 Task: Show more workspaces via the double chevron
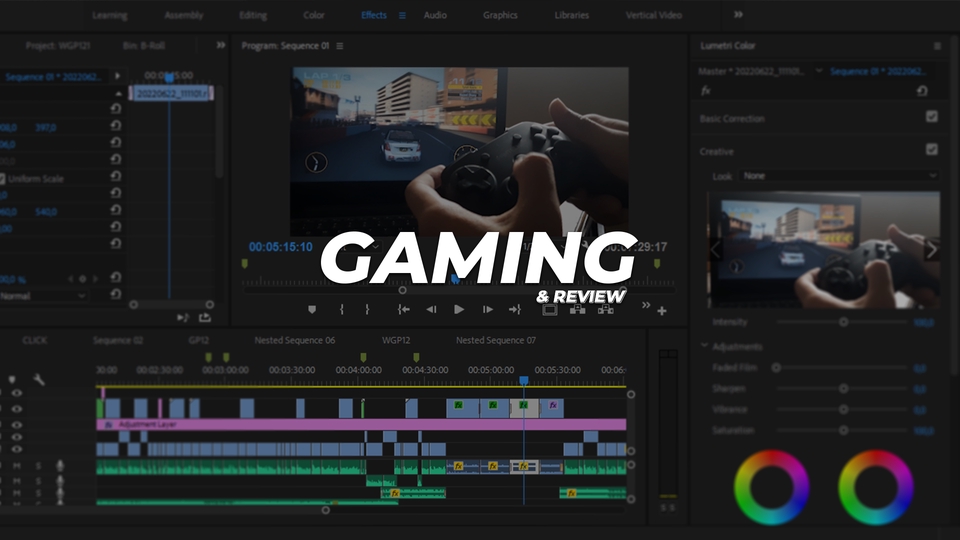[x=738, y=15]
